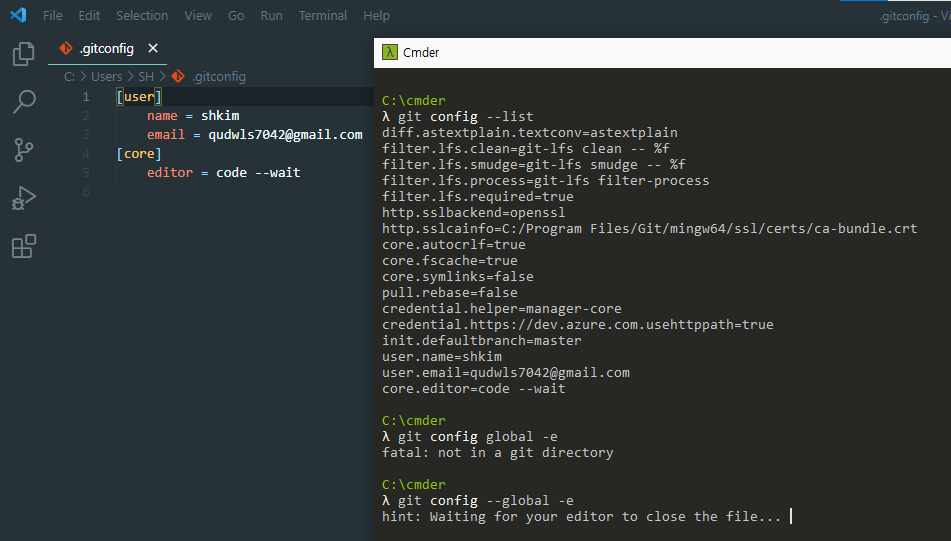The width and height of the screenshot is (951, 541).
Task: Click the 'git config --global -e' command line
Action: click(486, 501)
